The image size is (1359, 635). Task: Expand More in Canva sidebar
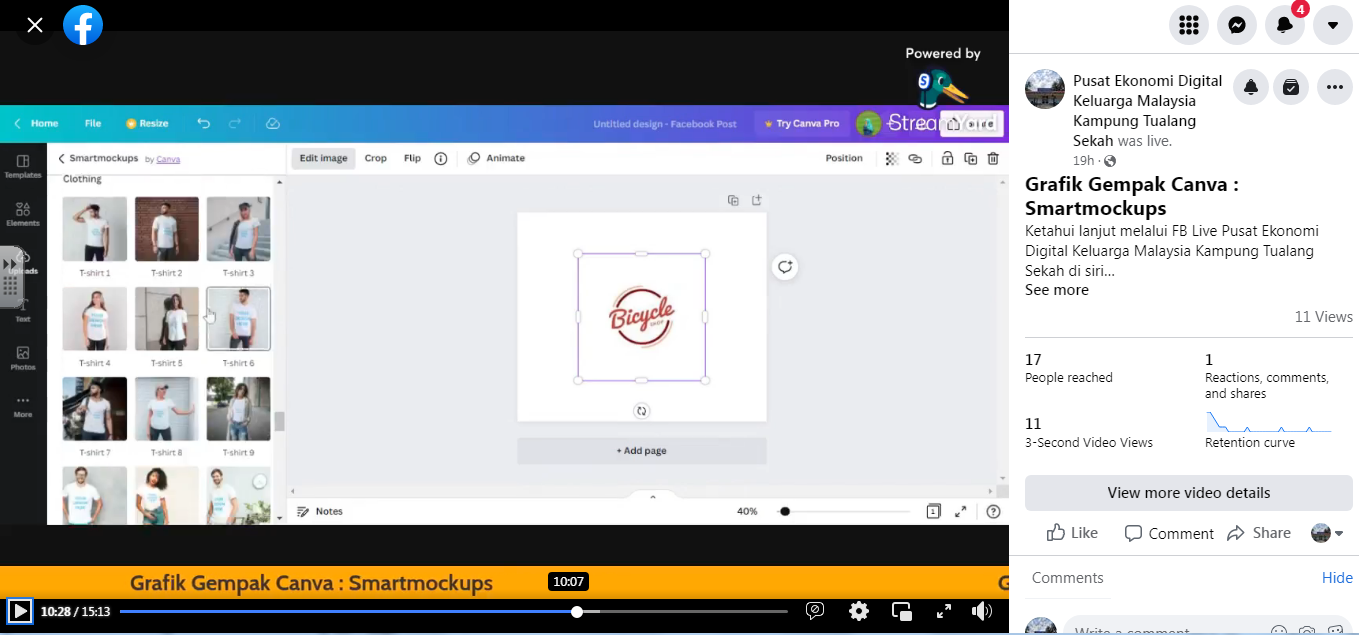coord(23,406)
